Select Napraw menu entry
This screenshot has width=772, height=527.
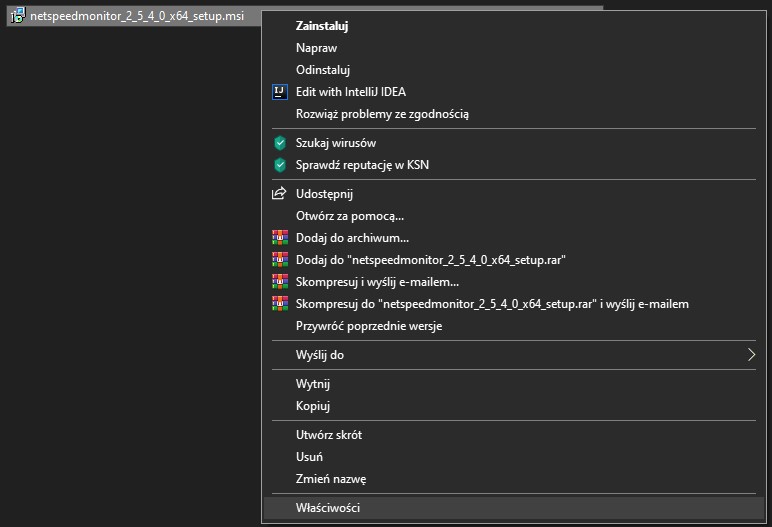(514, 48)
